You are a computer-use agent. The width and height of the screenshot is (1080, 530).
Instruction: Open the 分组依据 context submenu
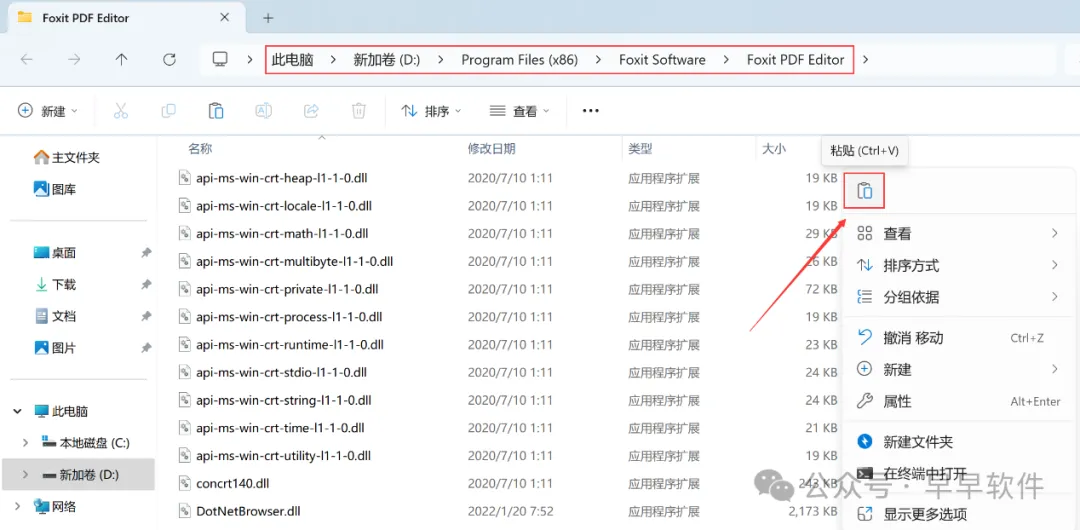click(x=957, y=297)
